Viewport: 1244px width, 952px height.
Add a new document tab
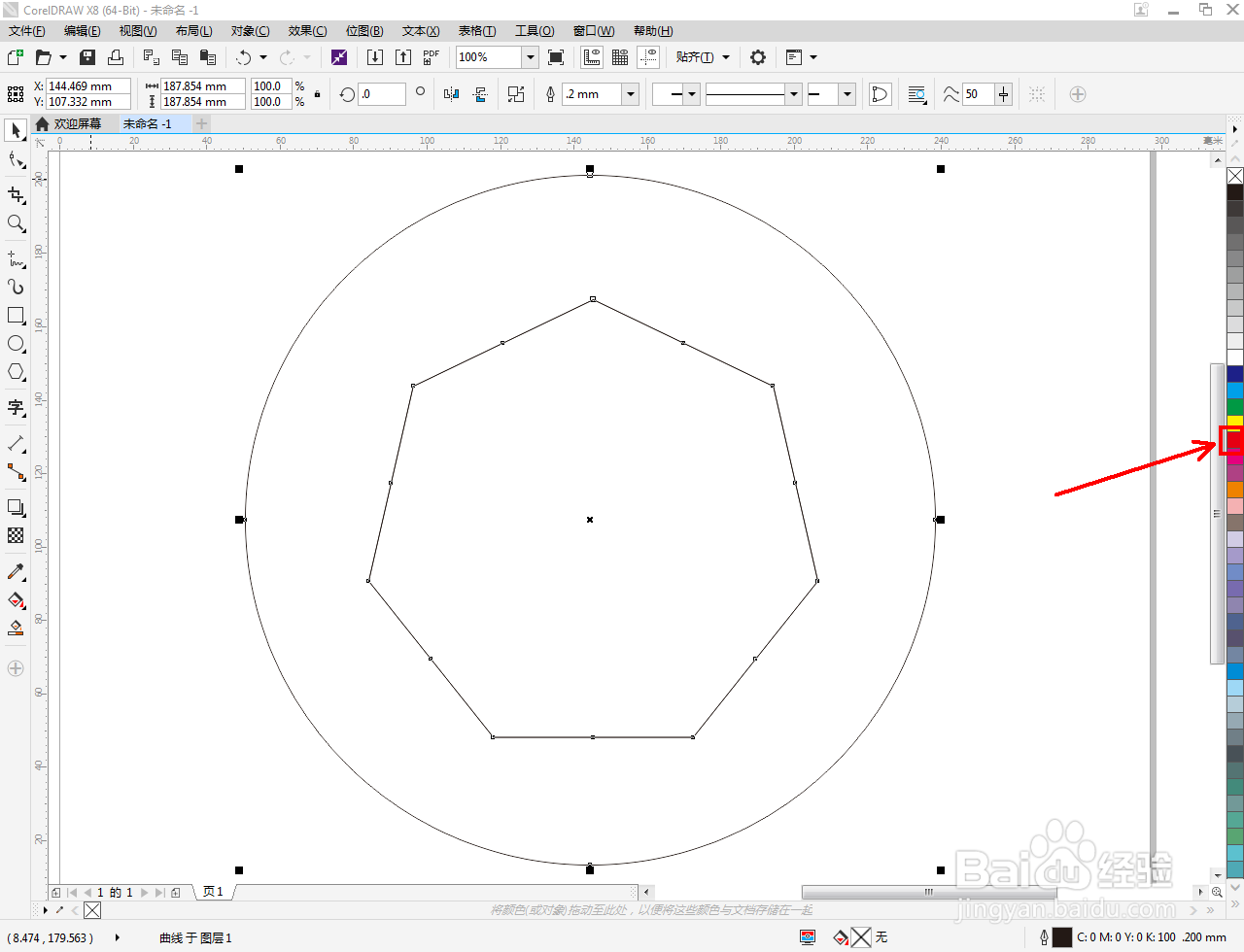tap(201, 123)
